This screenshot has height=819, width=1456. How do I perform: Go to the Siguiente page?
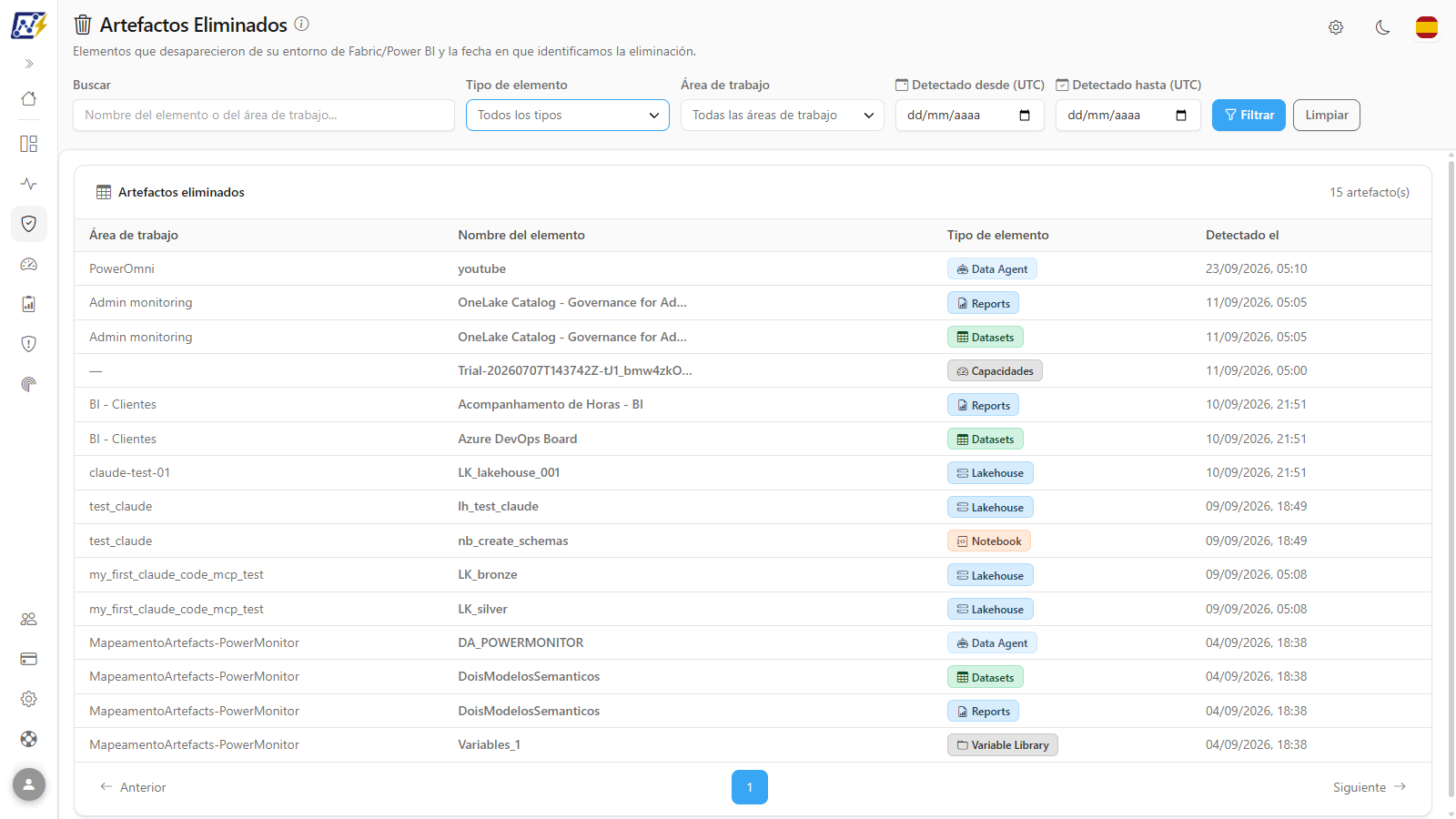(x=1370, y=787)
